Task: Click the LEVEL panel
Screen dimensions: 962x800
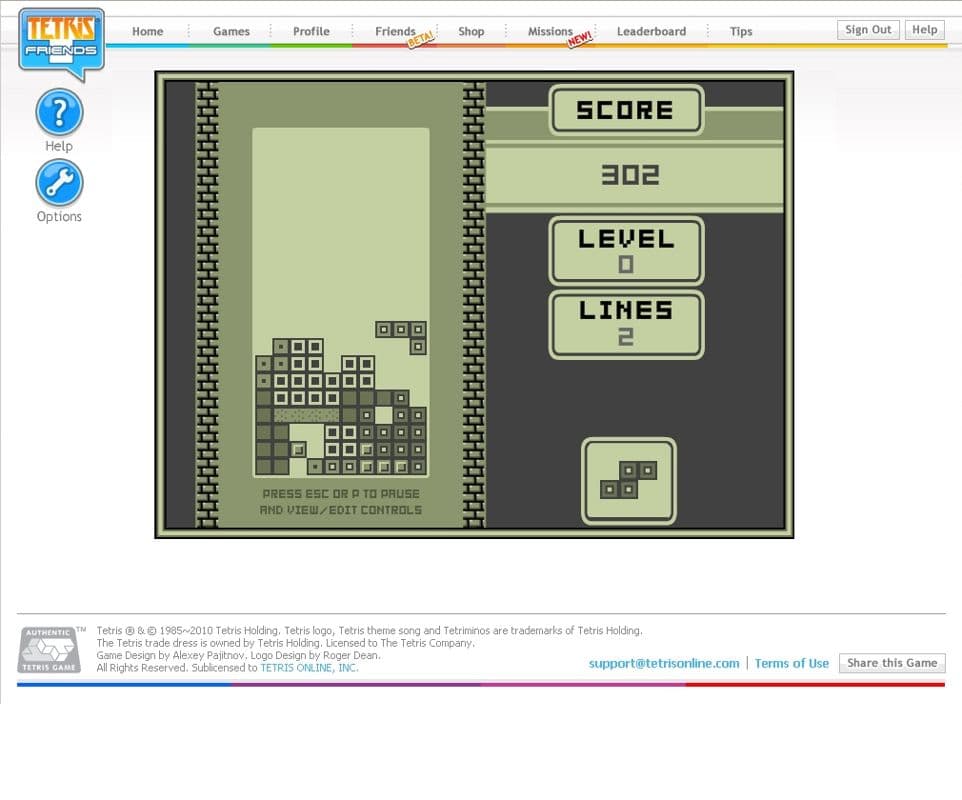Action: point(626,251)
